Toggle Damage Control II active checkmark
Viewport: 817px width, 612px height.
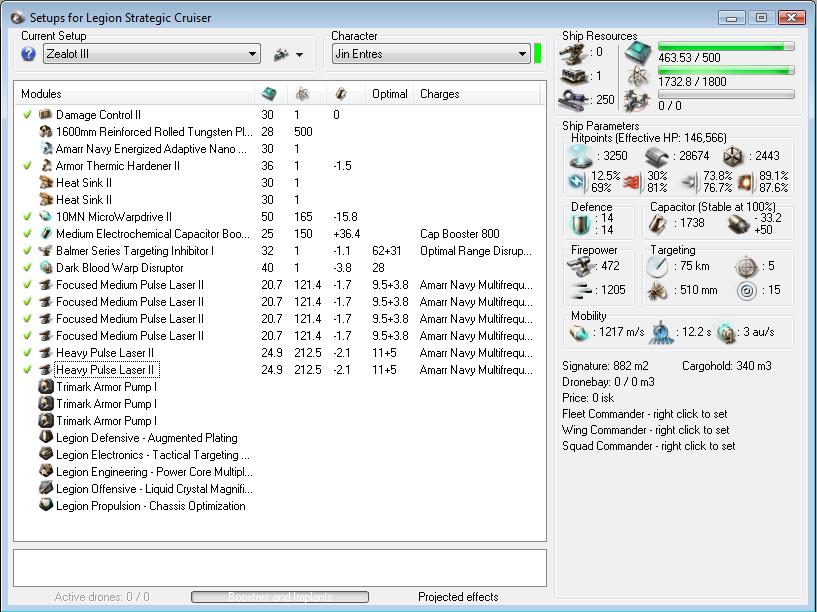(27, 115)
